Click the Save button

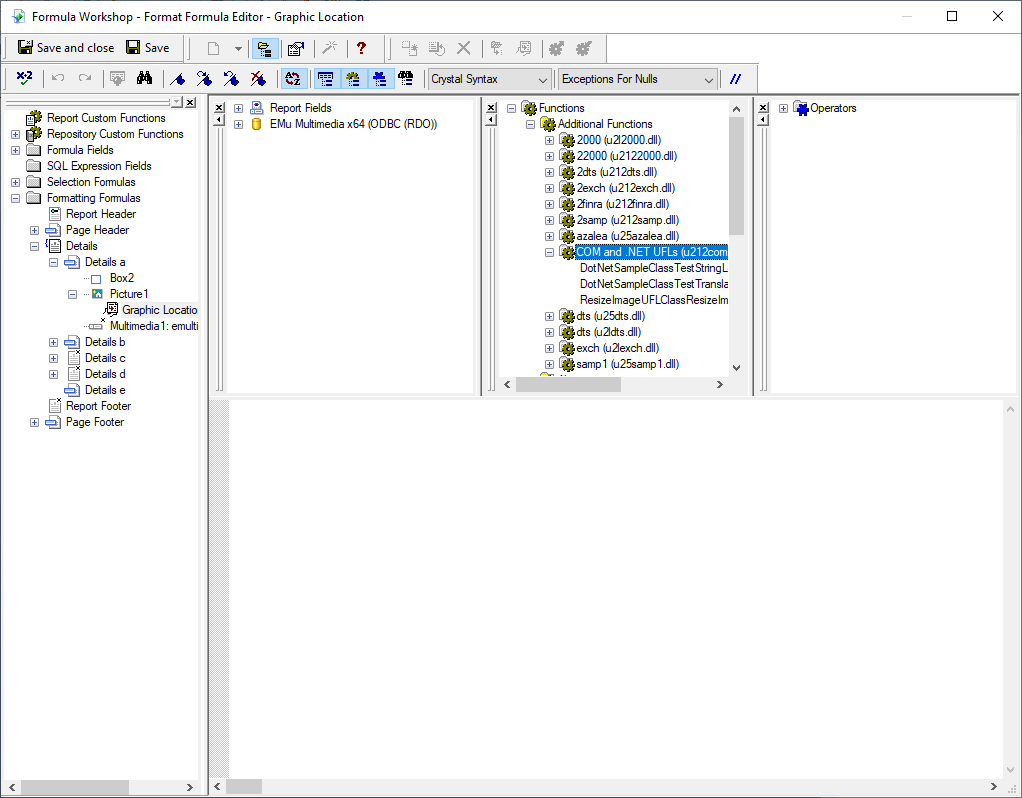(148, 48)
